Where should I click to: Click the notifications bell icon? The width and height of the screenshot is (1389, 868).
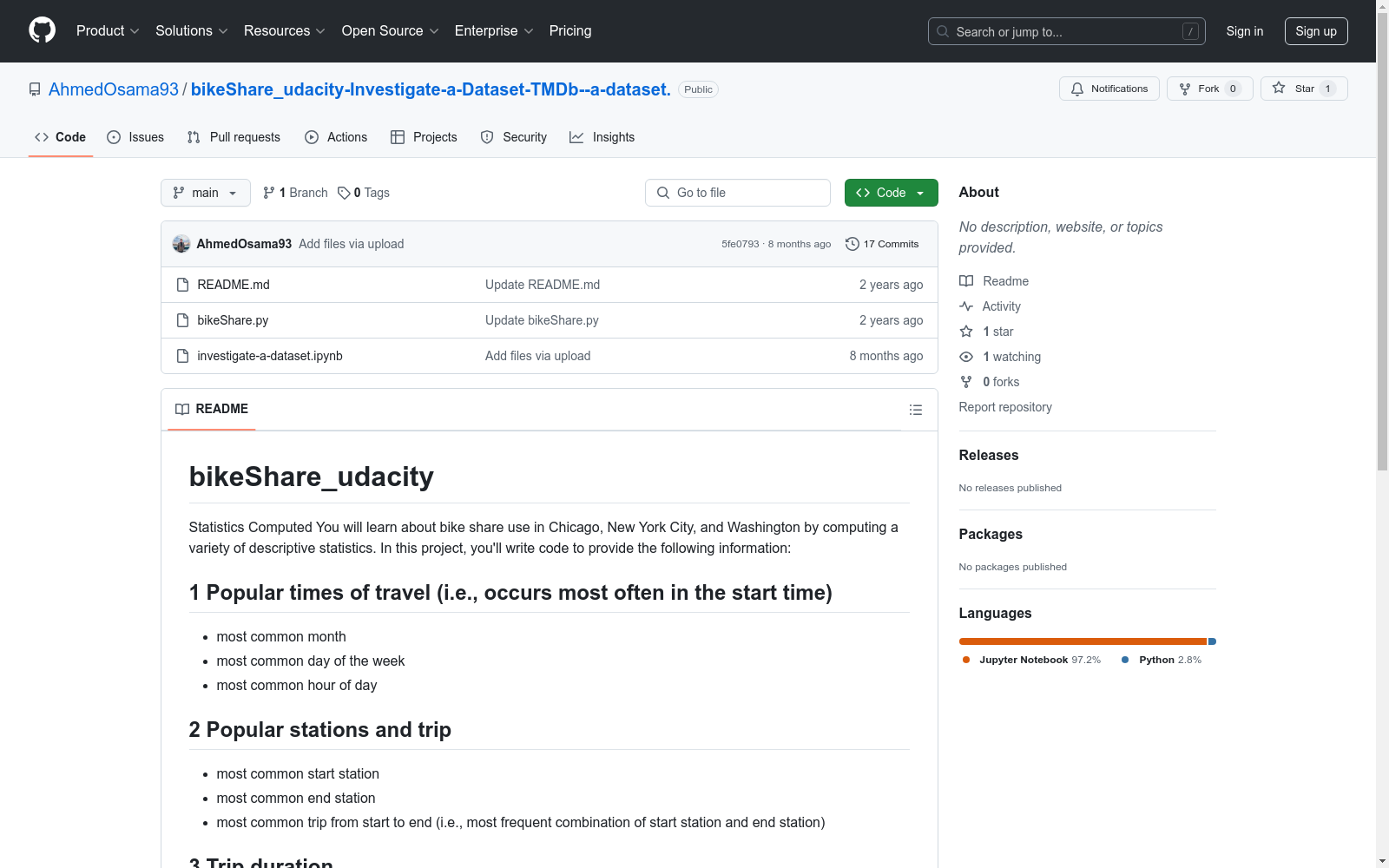pos(1077,89)
